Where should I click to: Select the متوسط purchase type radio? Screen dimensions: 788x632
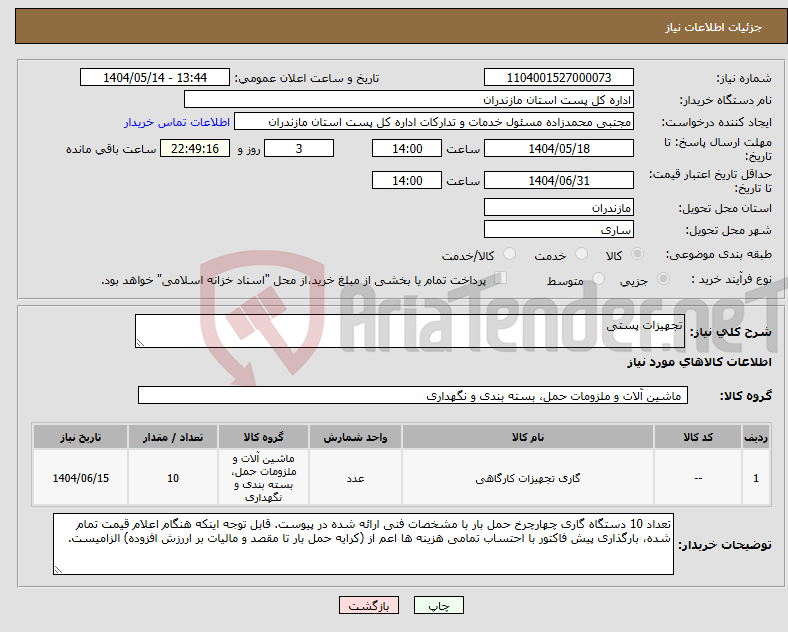click(598, 278)
